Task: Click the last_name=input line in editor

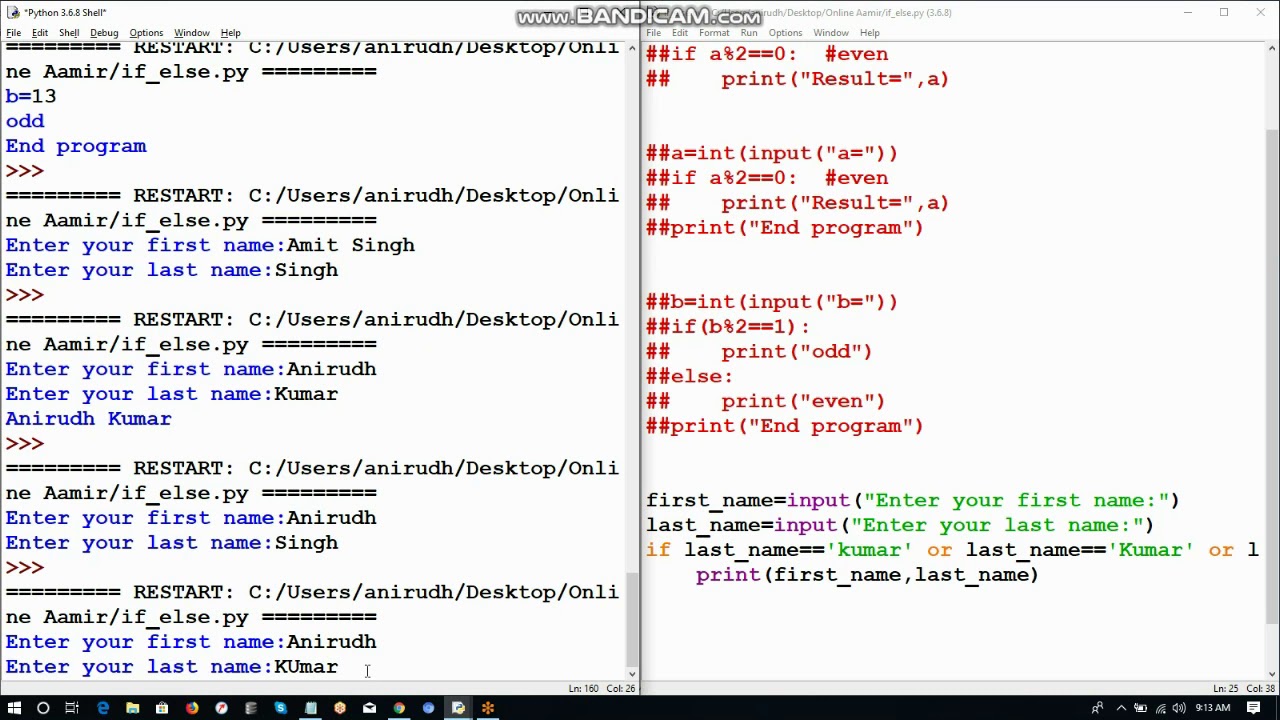Action: point(900,525)
